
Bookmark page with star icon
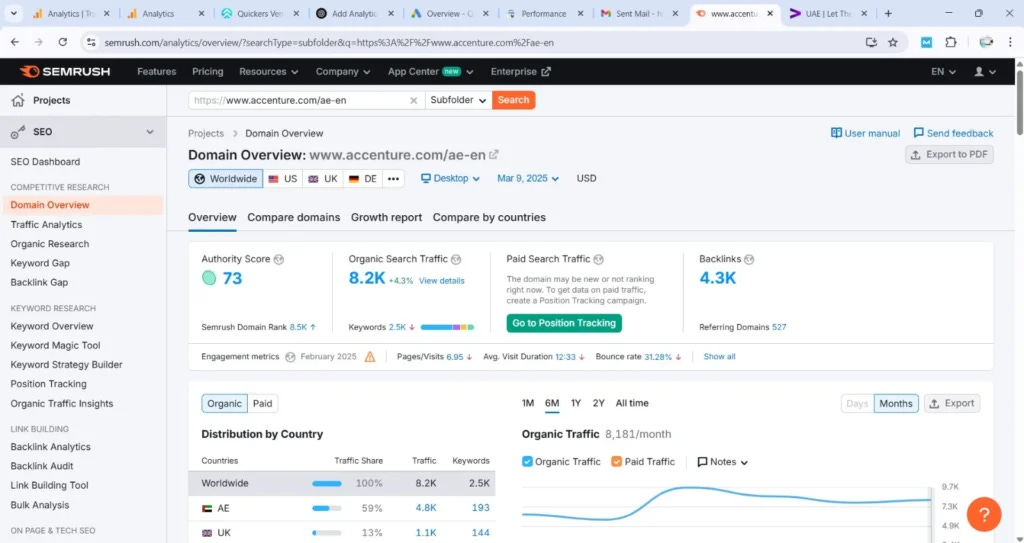[x=893, y=42]
